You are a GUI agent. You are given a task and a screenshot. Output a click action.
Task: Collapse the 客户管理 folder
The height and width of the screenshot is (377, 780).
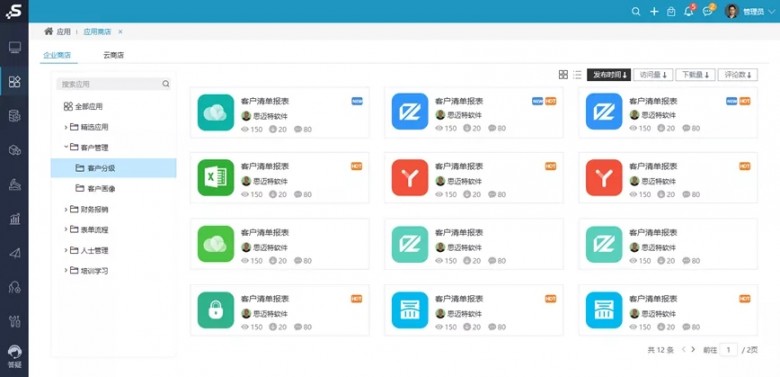(x=66, y=147)
